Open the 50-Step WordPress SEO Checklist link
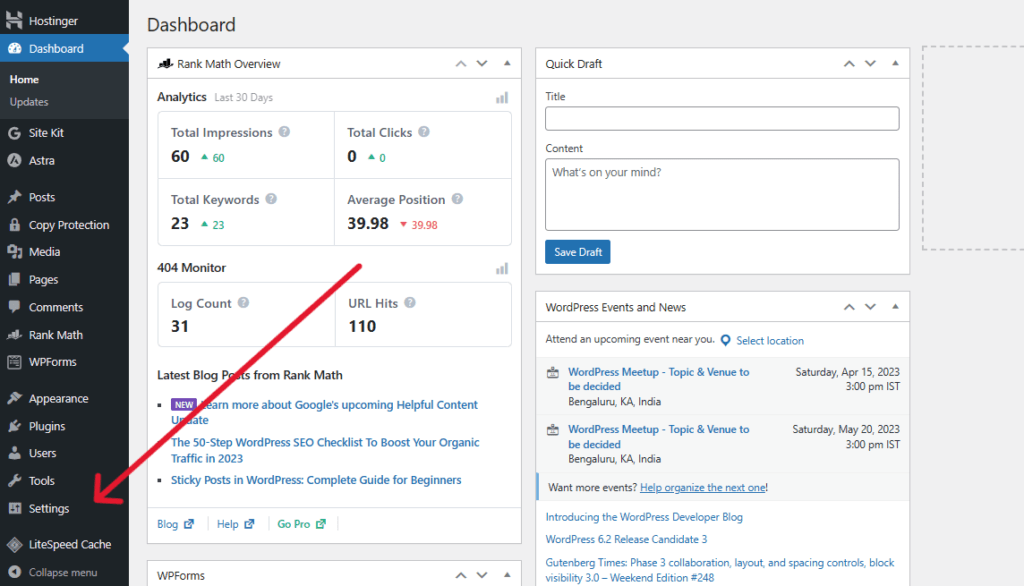The height and width of the screenshot is (586, 1024). [325, 450]
